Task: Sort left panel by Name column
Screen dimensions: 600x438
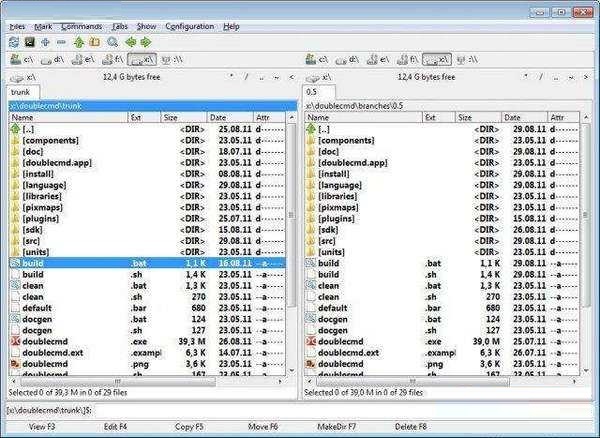Action: pos(68,117)
